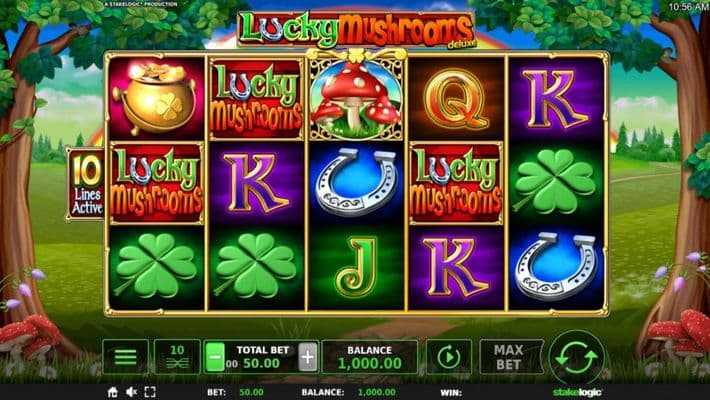Screen dimensions: 710x400
Task: Click the Stakelogic logo link
Action: 576,392
